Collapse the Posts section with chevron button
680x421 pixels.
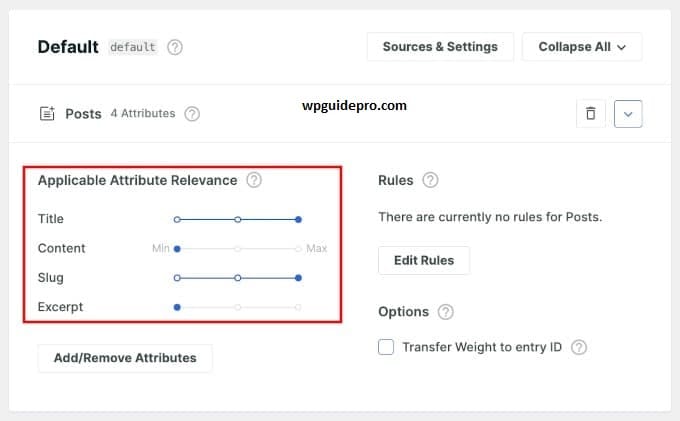(x=628, y=113)
